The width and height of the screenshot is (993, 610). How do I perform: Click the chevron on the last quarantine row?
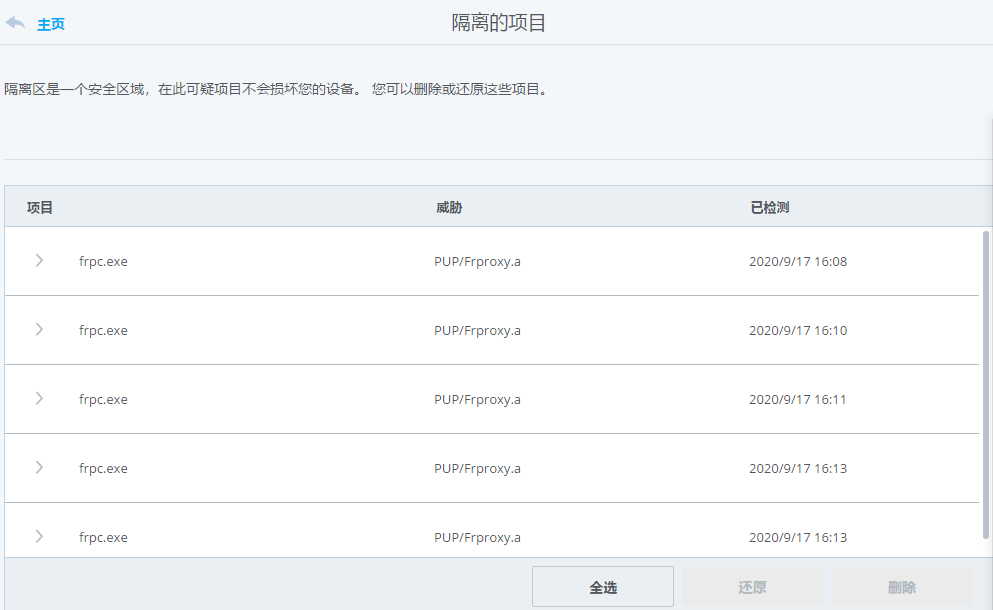click(x=38, y=537)
